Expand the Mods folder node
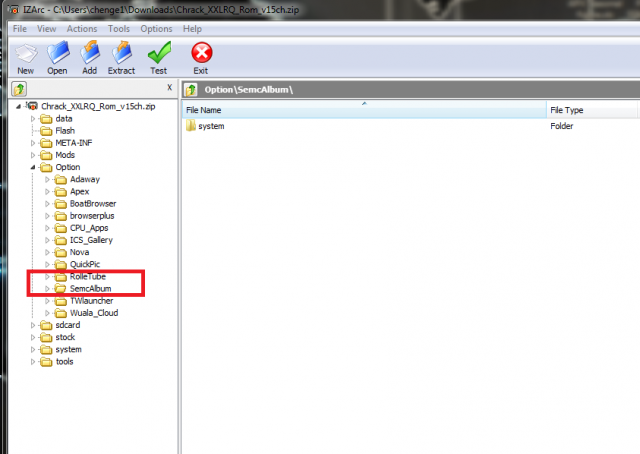The width and height of the screenshot is (640, 454). point(33,155)
